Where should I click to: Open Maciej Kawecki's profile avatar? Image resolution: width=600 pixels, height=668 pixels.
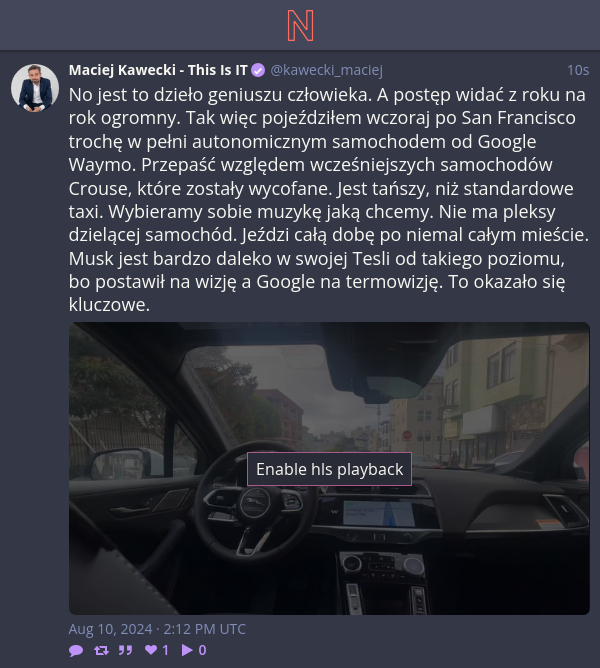pyautogui.click(x=35, y=88)
